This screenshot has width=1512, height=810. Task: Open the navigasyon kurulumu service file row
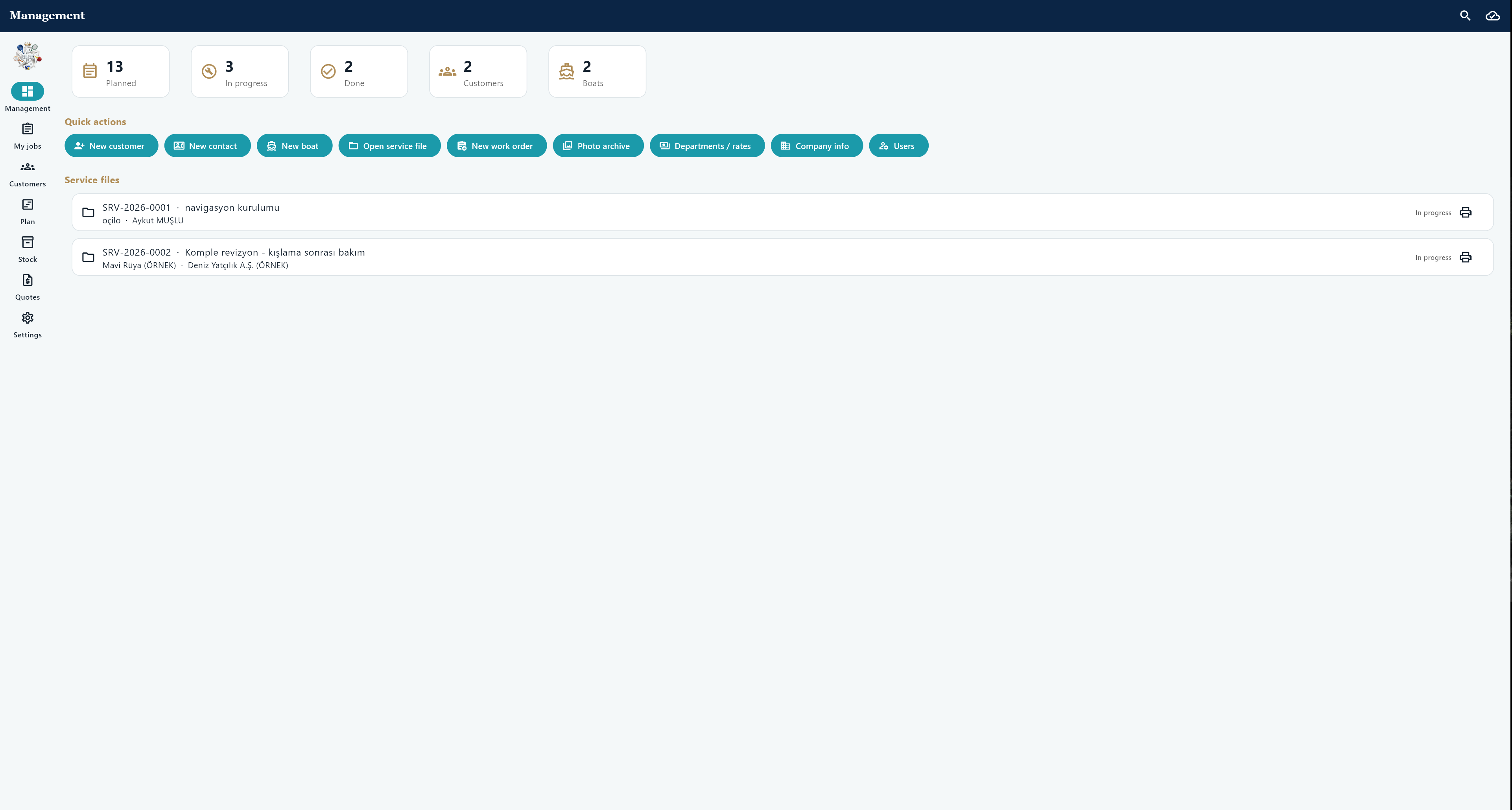point(782,212)
